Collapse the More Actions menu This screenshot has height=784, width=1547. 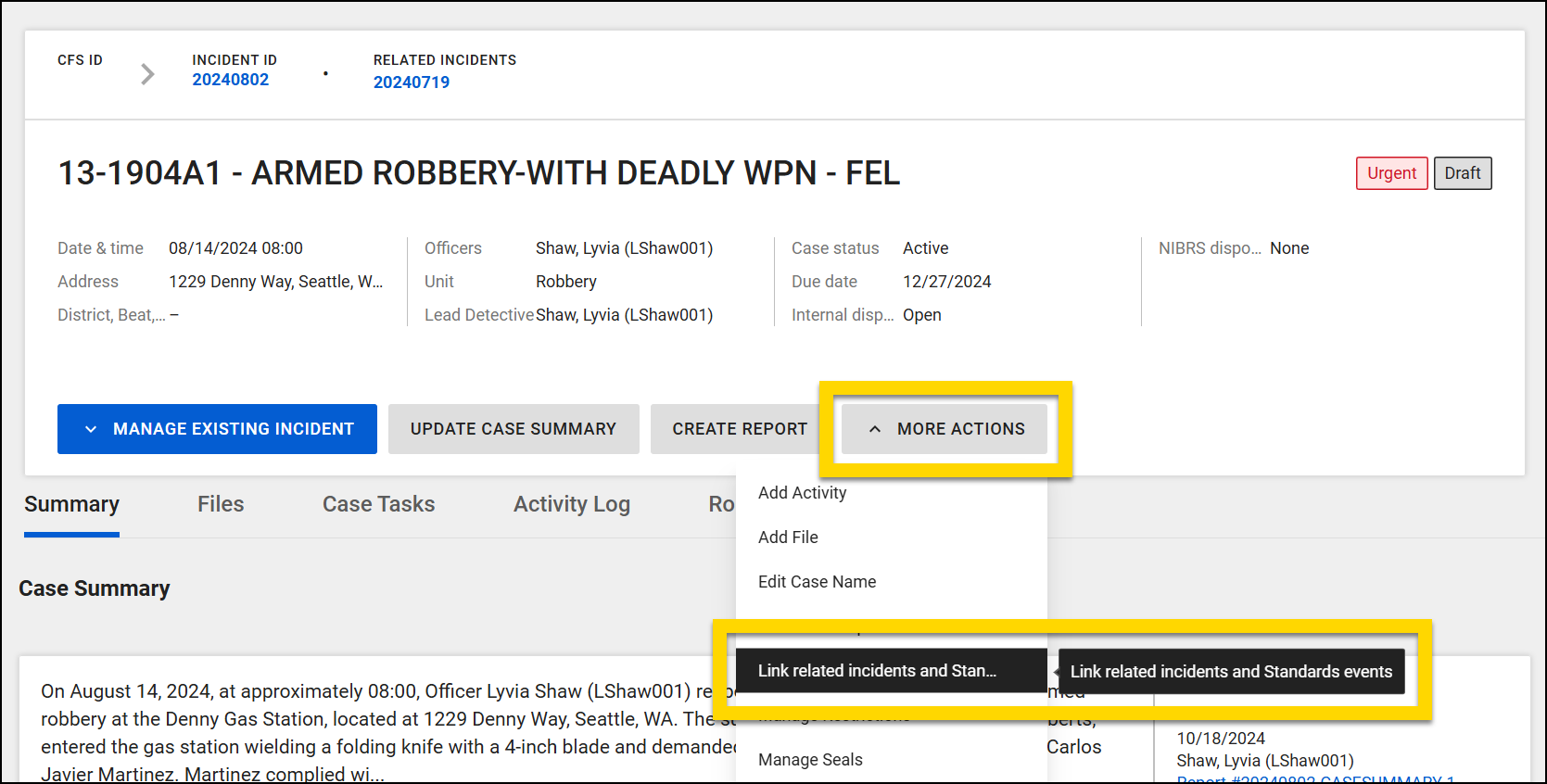click(945, 429)
